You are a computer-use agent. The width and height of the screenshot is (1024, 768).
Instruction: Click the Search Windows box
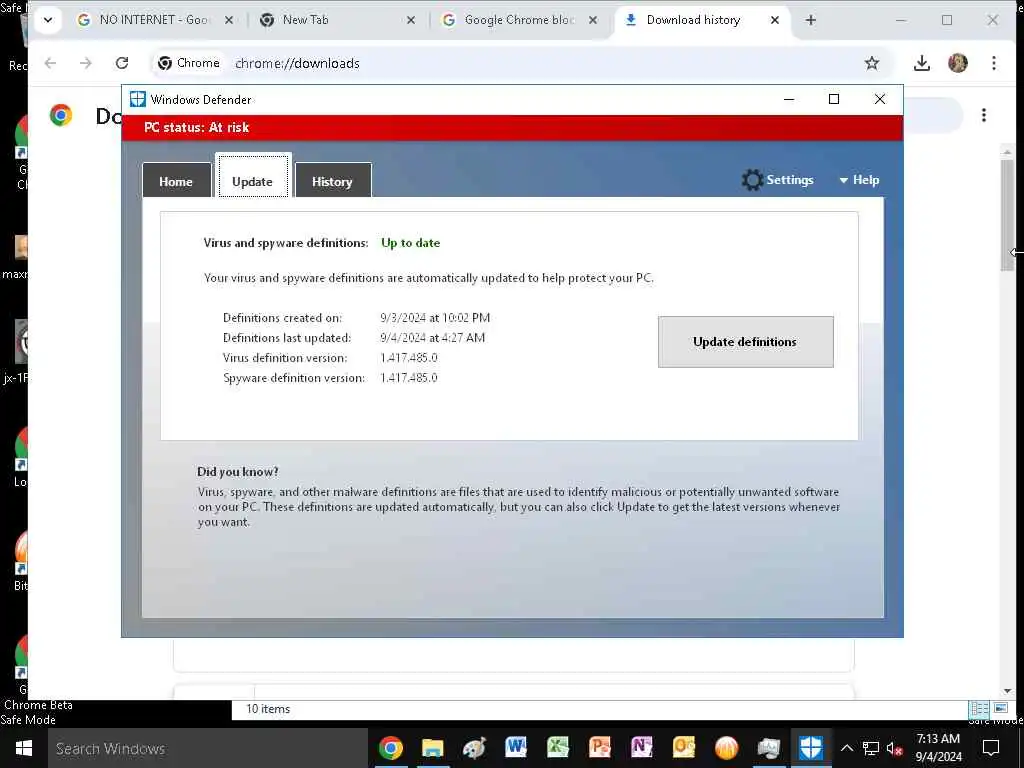point(208,748)
